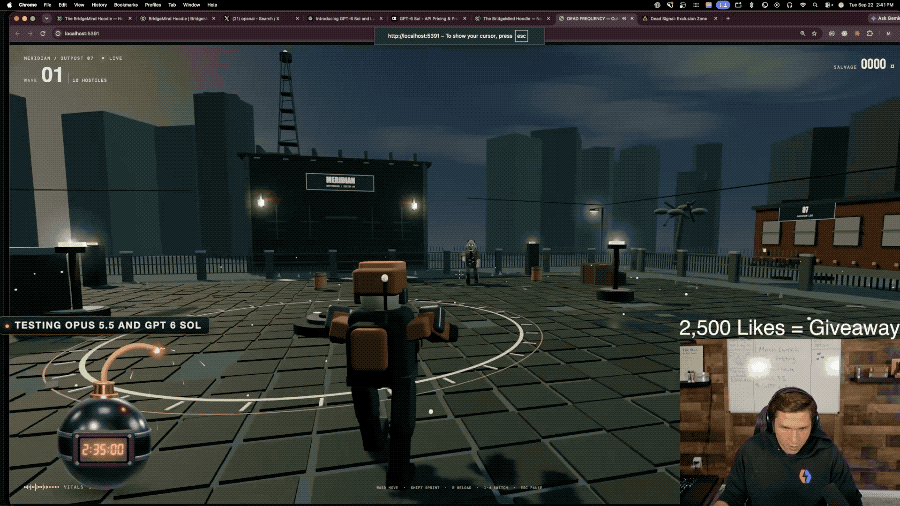Open the Tab menu
Screen dimensions: 900x506
172,5
